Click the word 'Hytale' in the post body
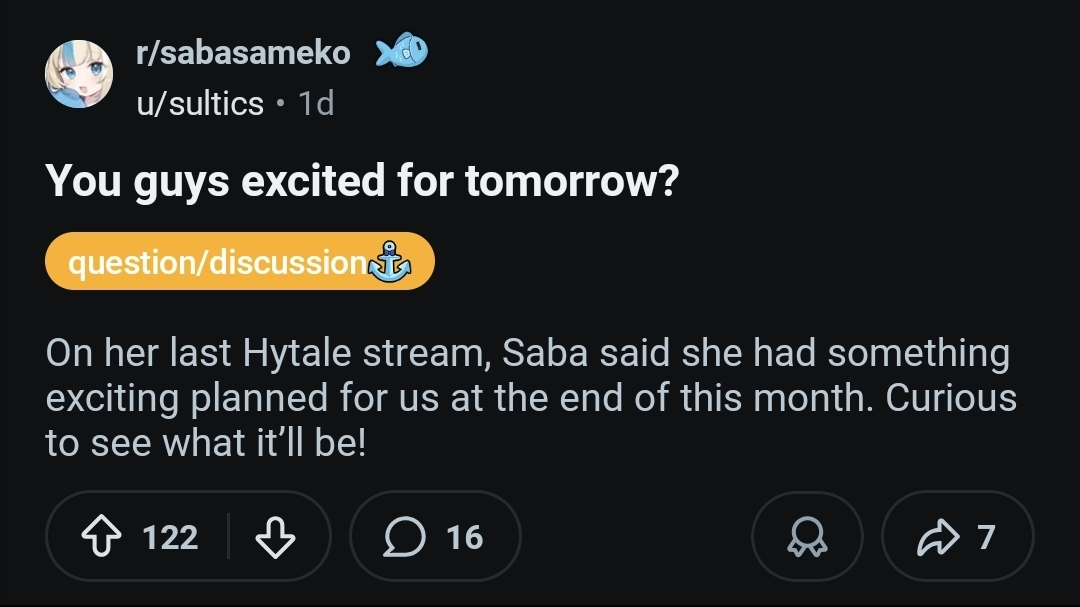1080x607 pixels. [293, 353]
